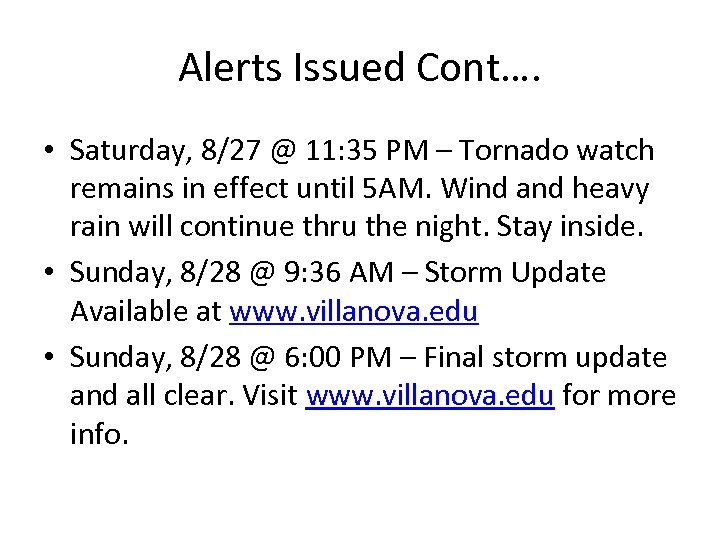
Task: Click the "Alerts Issued Cont…." slide title
Action: (x=360, y=67)
